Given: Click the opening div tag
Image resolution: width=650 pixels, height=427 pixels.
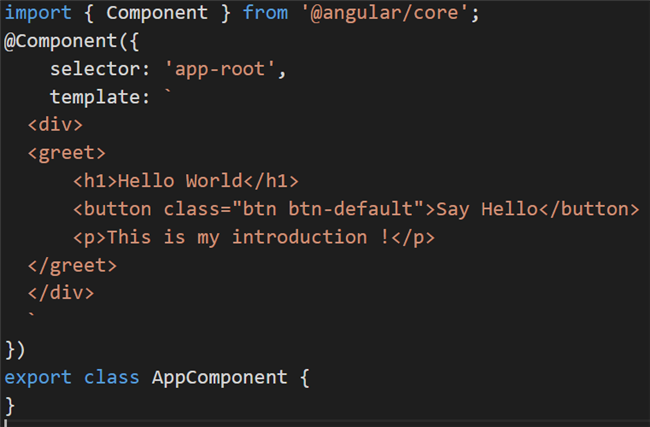Looking at the screenshot, I should 55,124.
